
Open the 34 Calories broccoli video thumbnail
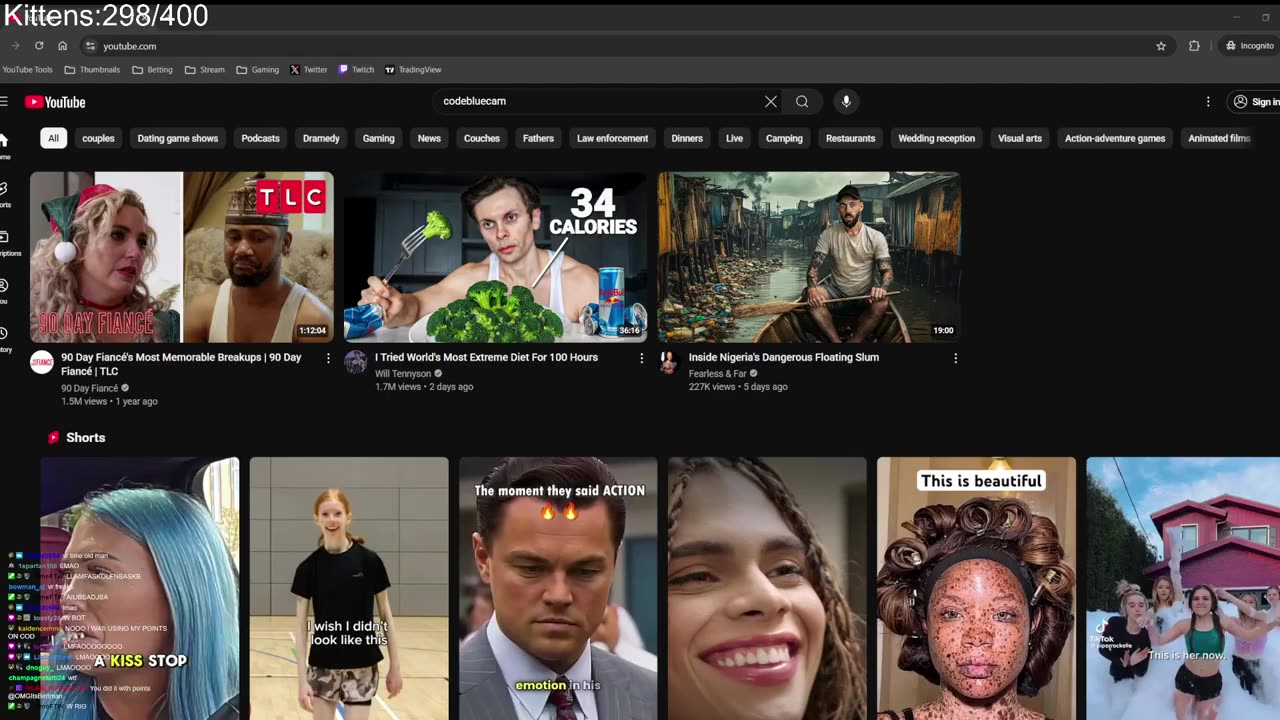496,257
